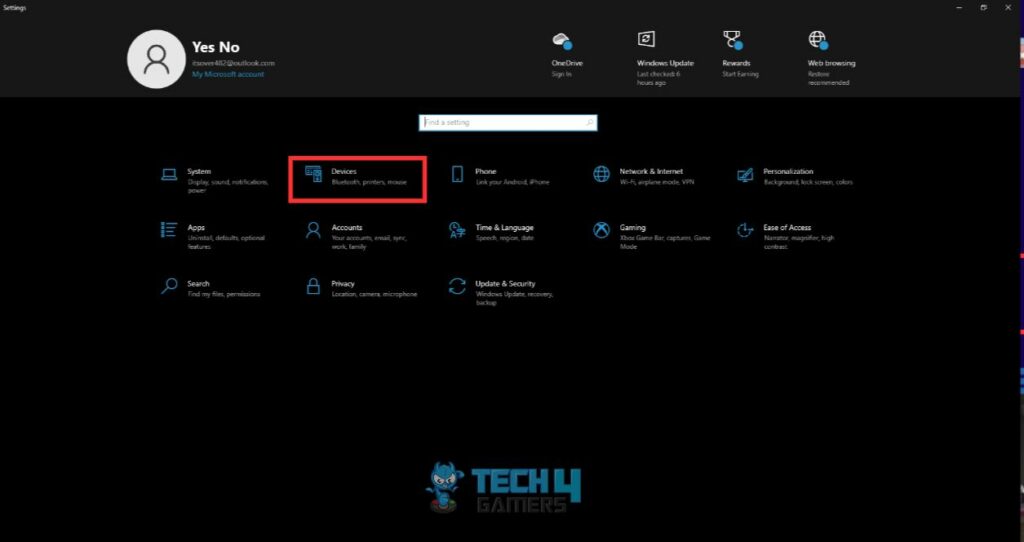Select the Apps category title

click(x=196, y=228)
